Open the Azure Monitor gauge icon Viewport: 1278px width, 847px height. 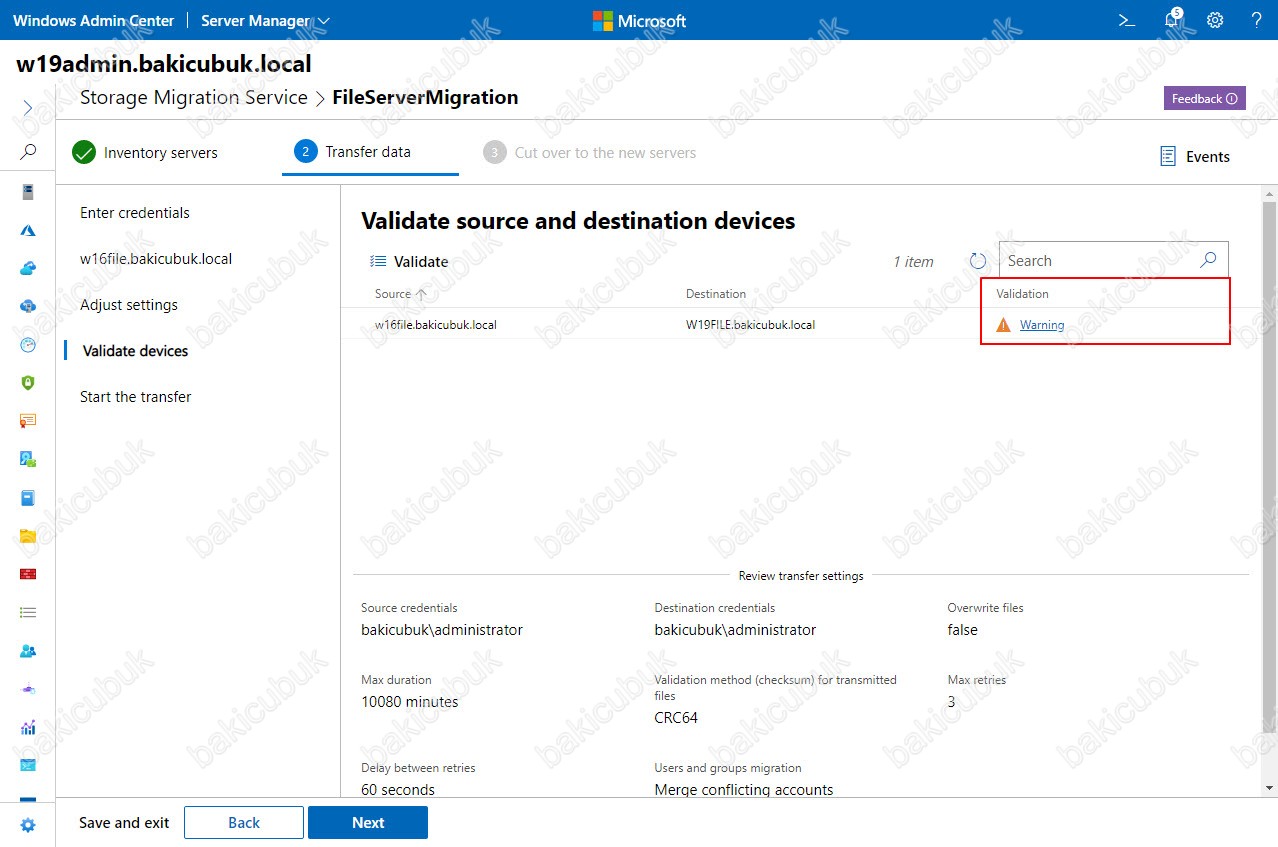coord(28,344)
